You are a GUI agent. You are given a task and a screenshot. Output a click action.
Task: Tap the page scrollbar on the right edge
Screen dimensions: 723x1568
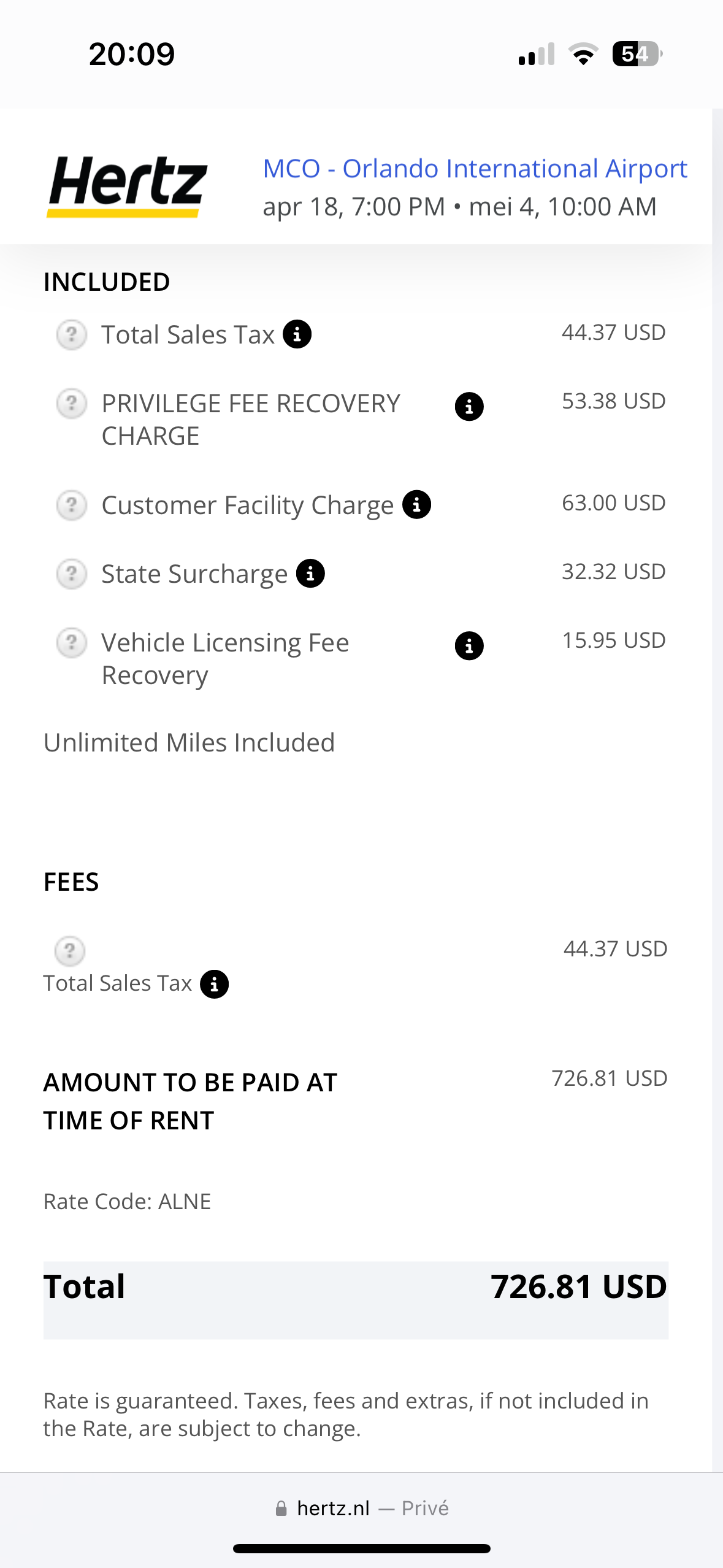pos(717,736)
